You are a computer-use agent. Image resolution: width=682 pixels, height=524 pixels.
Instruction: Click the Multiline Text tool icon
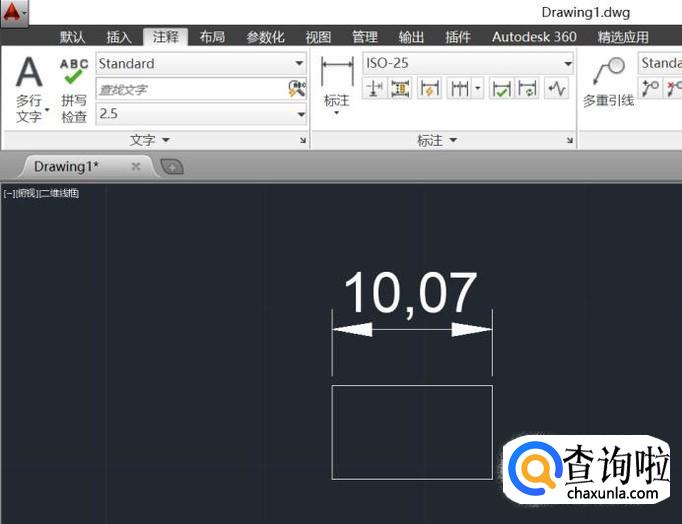[x=29, y=72]
